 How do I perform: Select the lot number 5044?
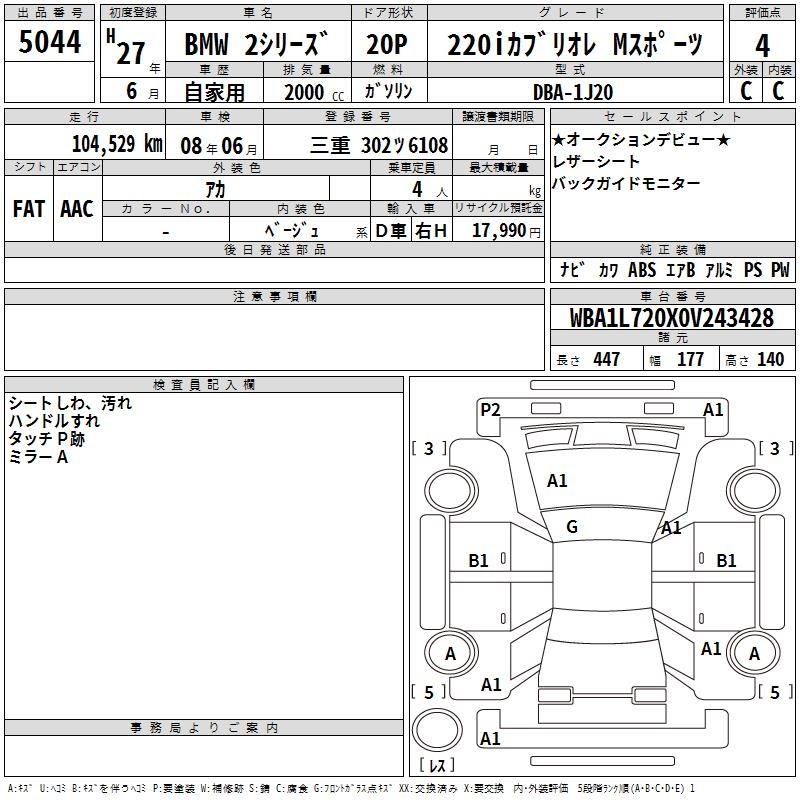pyautogui.click(x=49, y=42)
